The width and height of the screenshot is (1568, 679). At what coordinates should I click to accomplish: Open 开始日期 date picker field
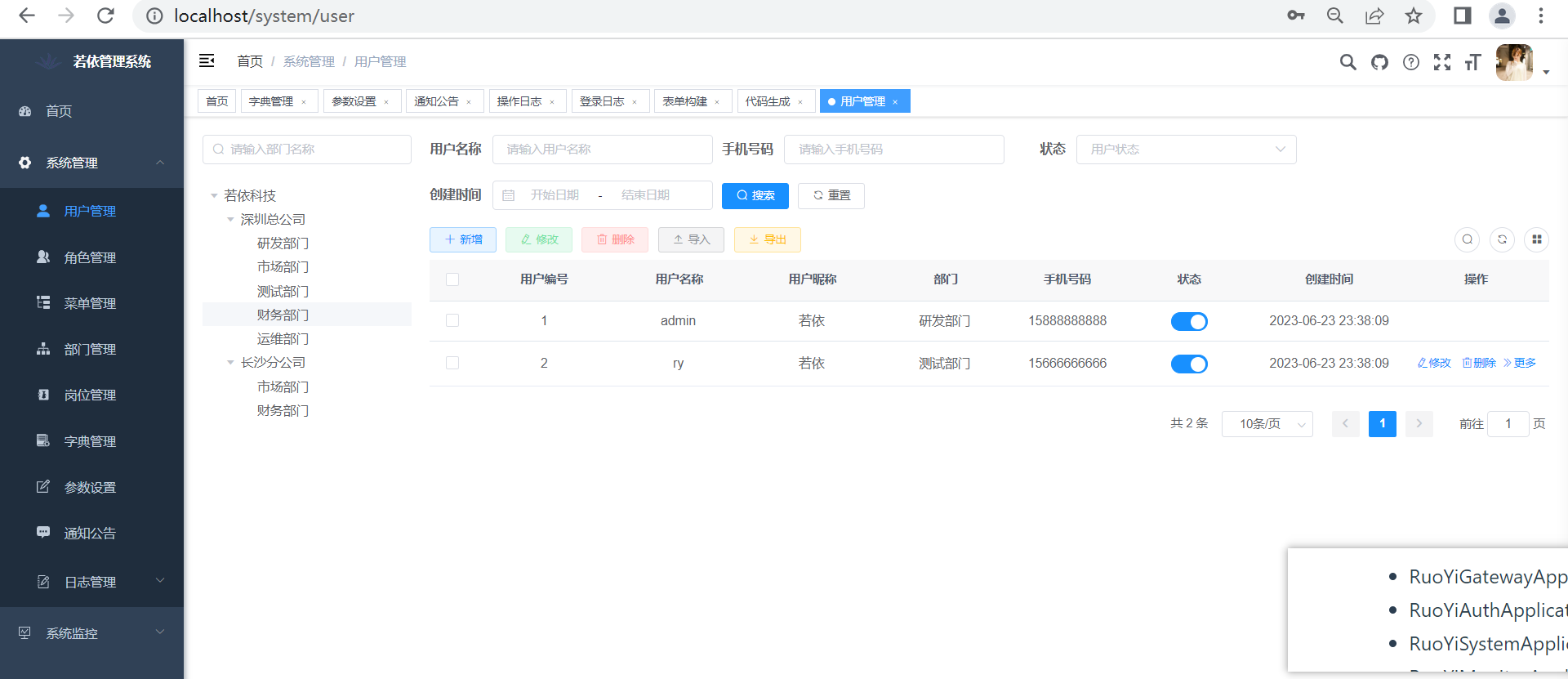pos(555,195)
